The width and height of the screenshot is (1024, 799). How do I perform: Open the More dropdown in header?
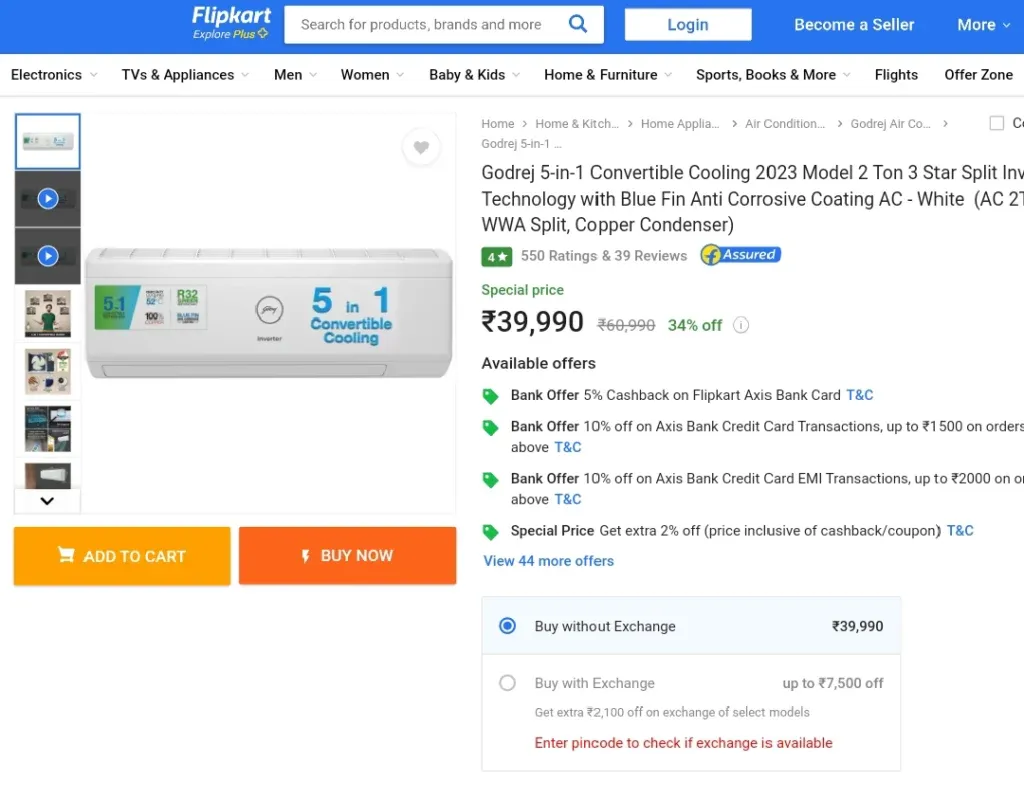tap(984, 25)
